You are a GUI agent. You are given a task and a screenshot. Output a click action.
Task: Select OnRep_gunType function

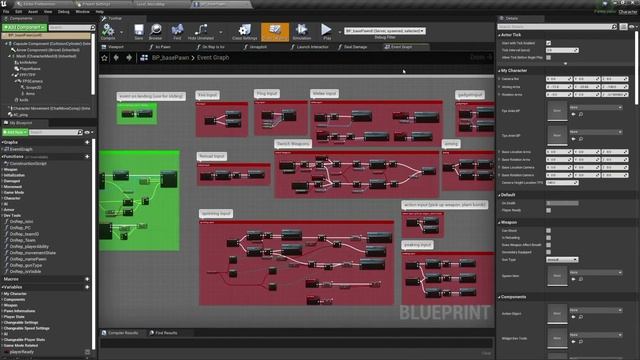tap(25, 265)
